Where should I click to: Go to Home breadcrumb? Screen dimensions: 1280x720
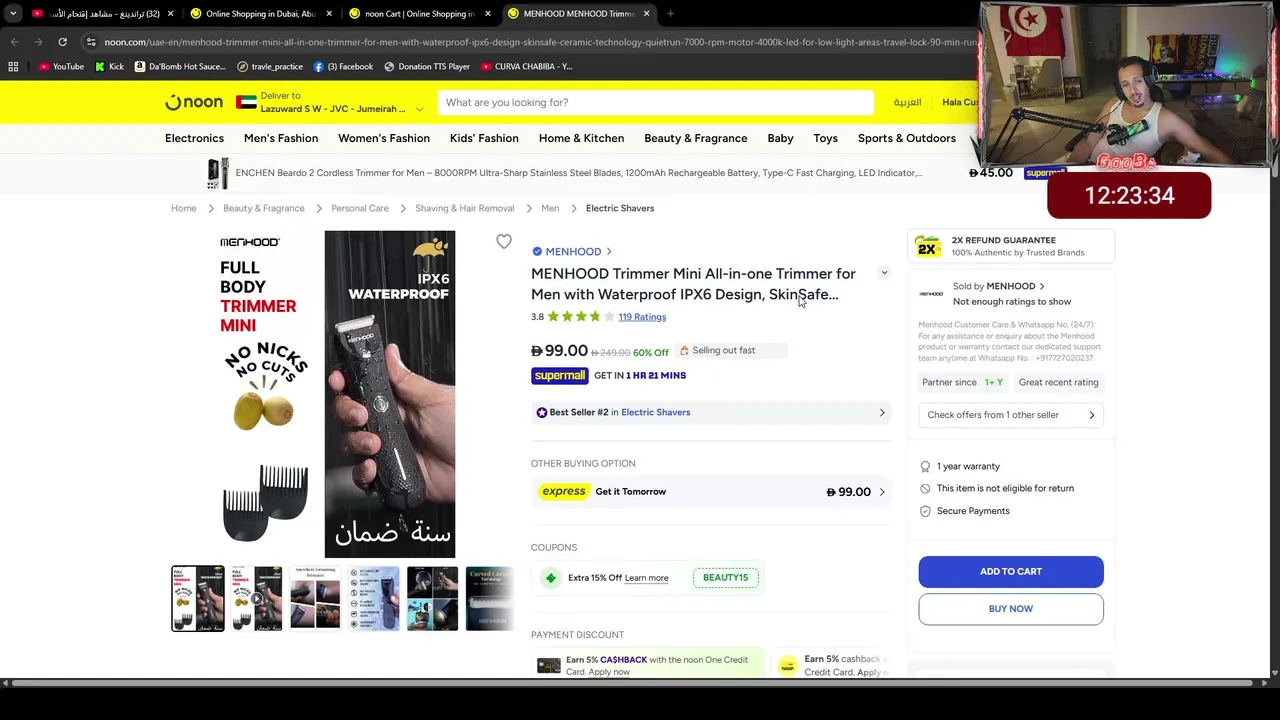pyautogui.click(x=183, y=208)
